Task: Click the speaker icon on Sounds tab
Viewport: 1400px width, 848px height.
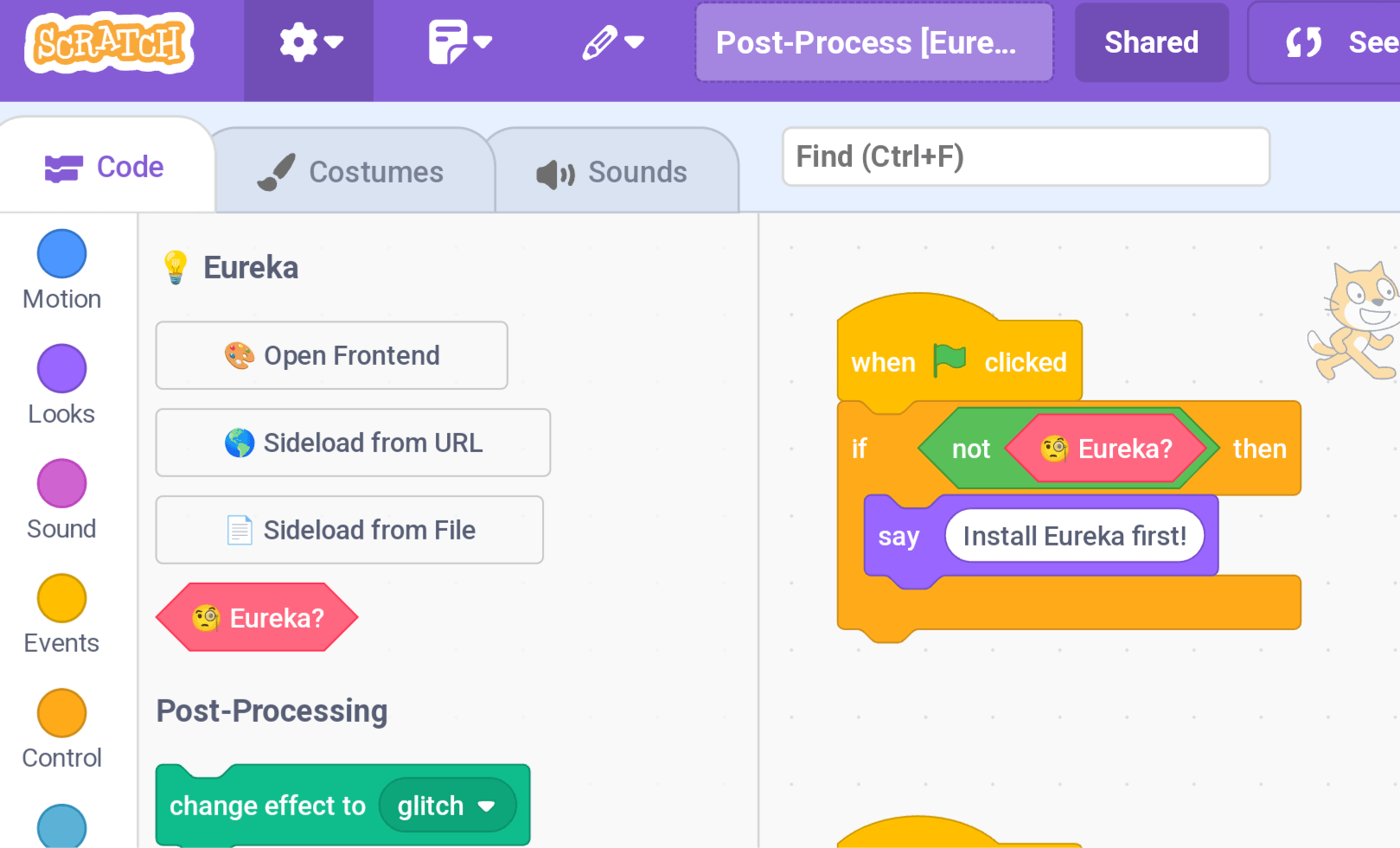Action: [x=555, y=174]
